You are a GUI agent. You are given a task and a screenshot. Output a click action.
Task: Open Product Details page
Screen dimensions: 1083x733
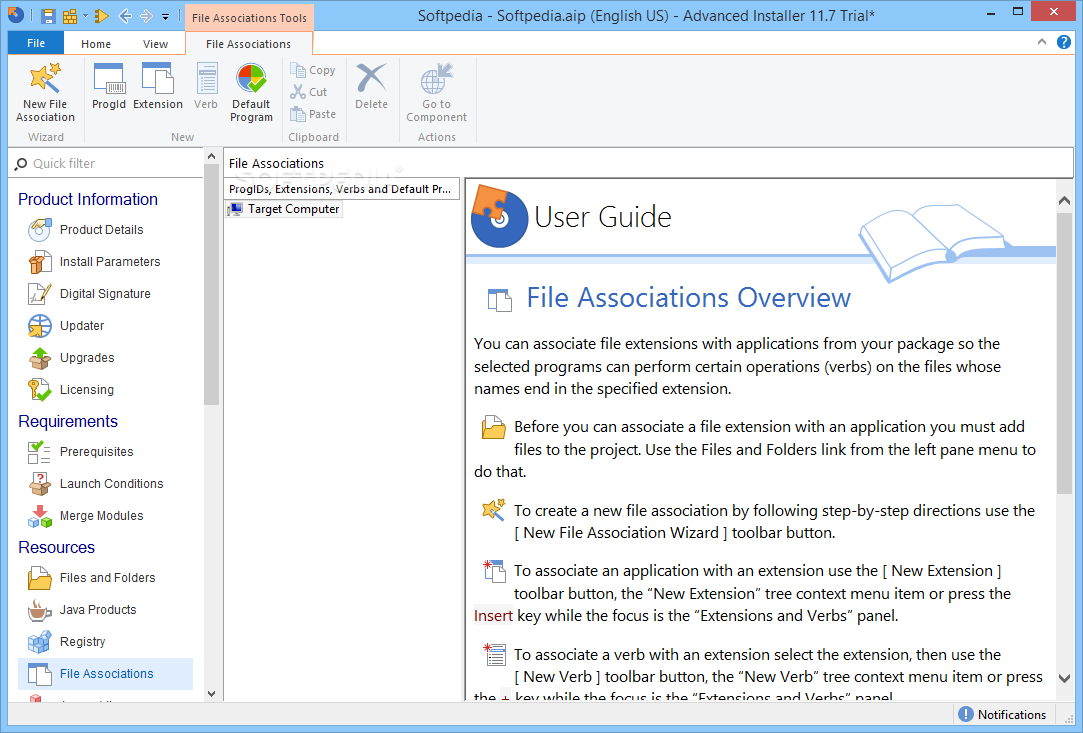point(102,229)
